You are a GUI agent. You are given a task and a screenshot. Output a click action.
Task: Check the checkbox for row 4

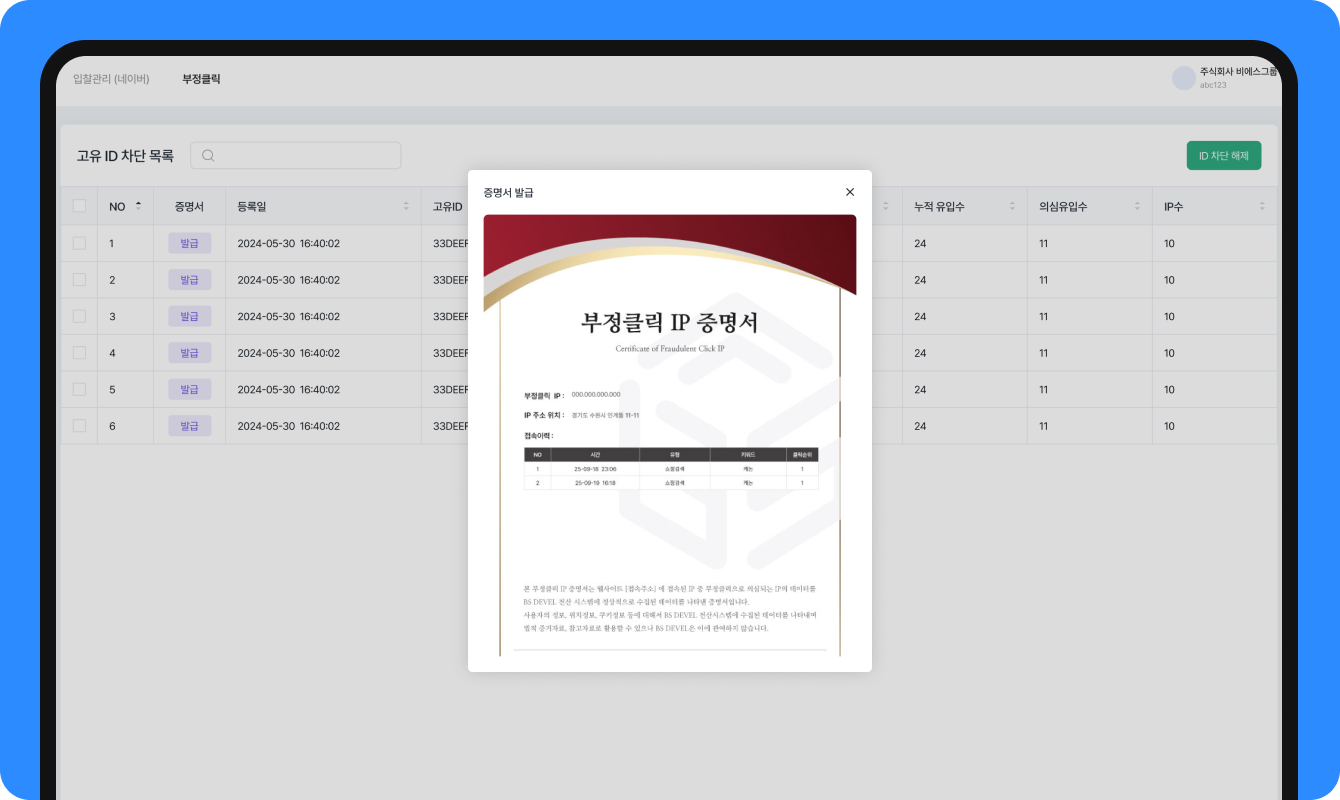78,352
